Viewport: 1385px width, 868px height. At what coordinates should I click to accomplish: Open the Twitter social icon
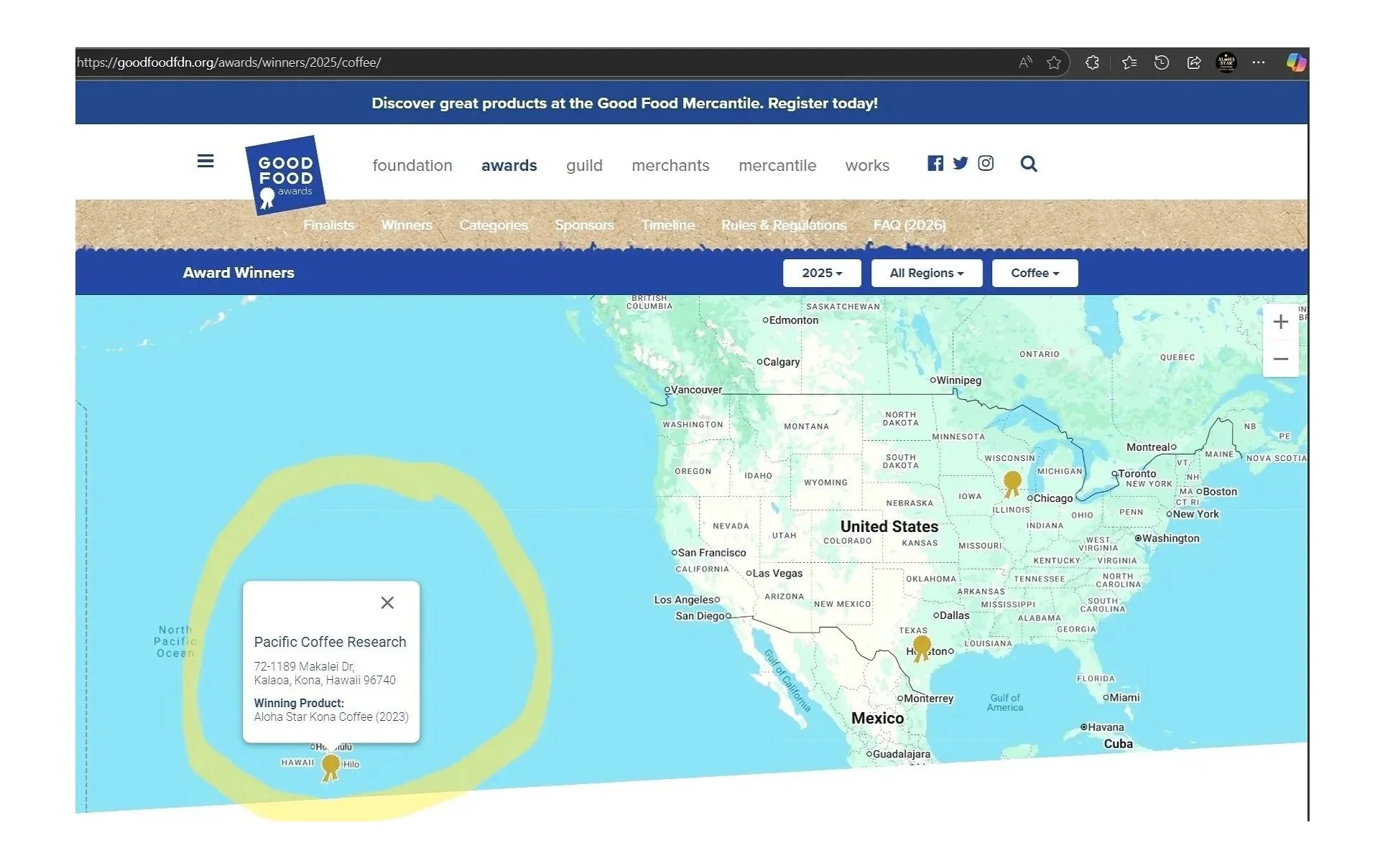click(x=960, y=163)
